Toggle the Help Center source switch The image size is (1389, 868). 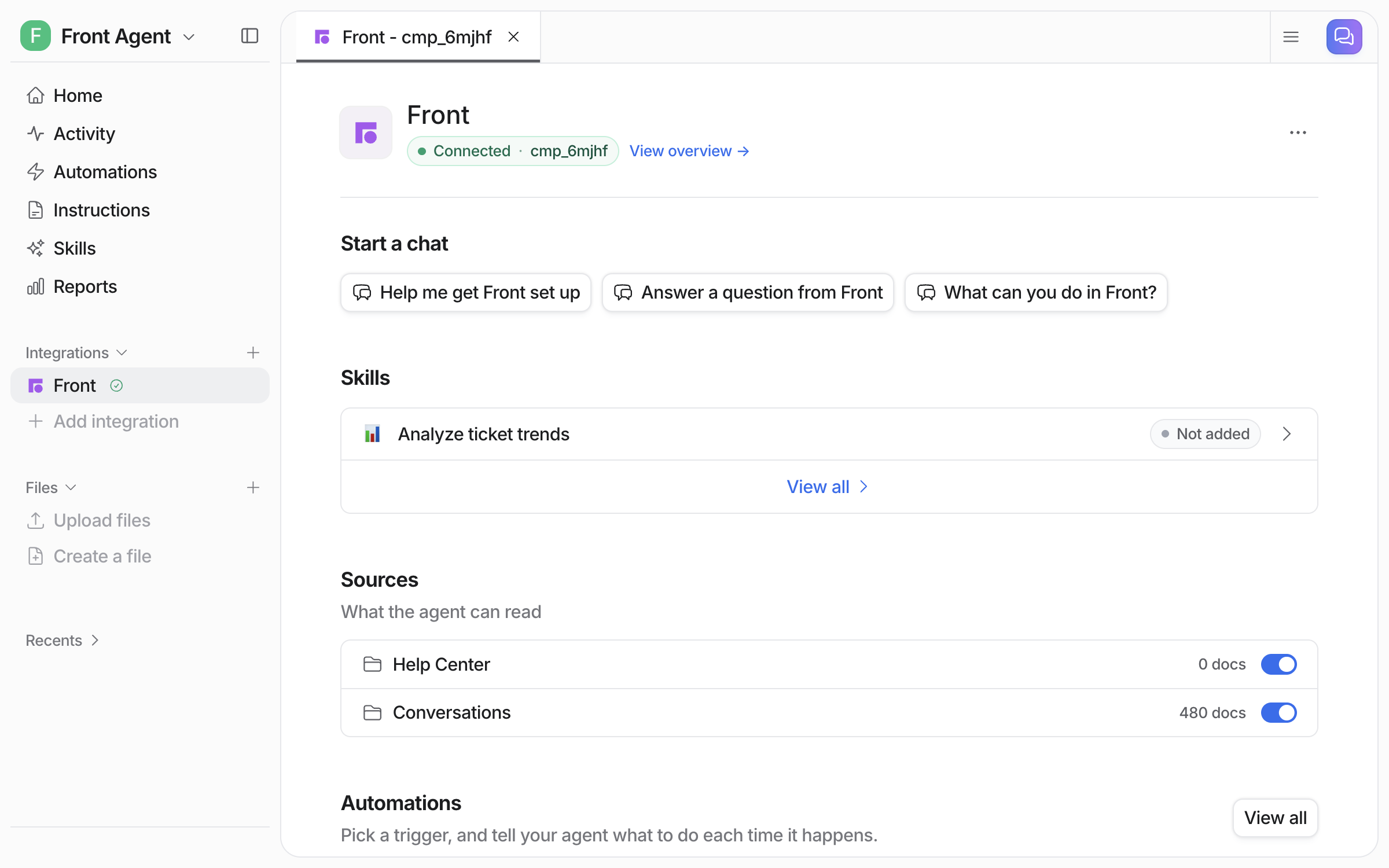pos(1279,664)
